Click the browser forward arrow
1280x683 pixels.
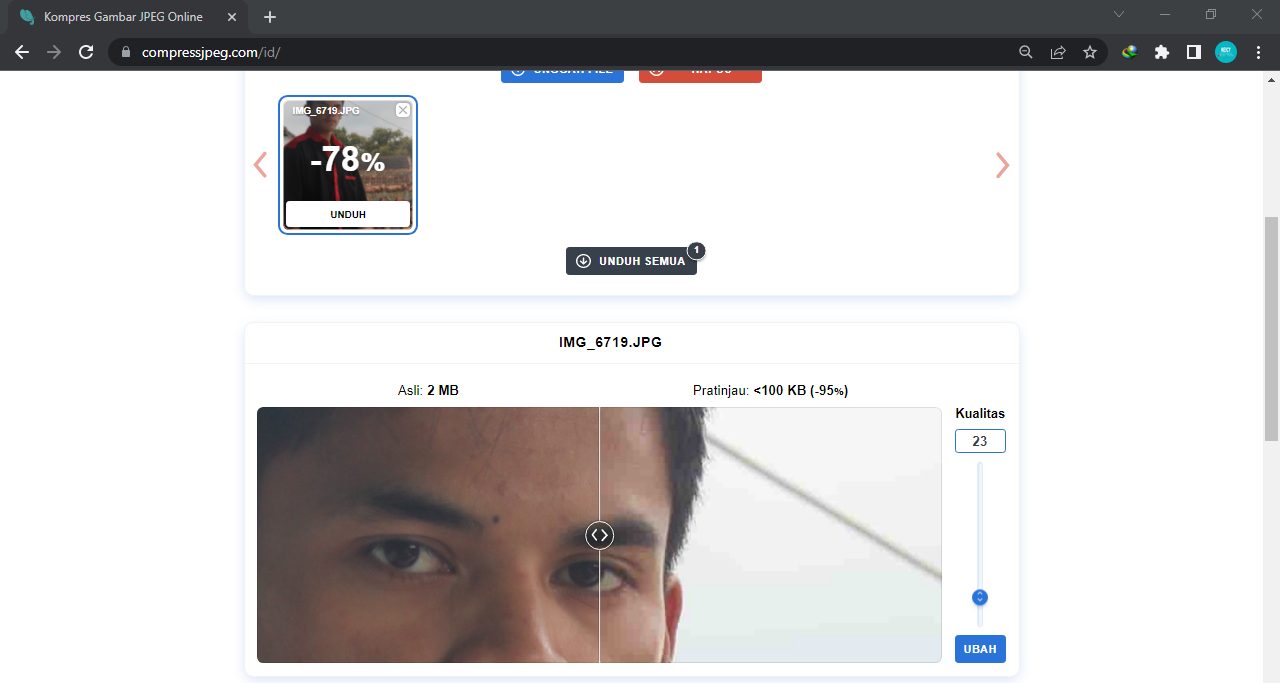coord(54,52)
